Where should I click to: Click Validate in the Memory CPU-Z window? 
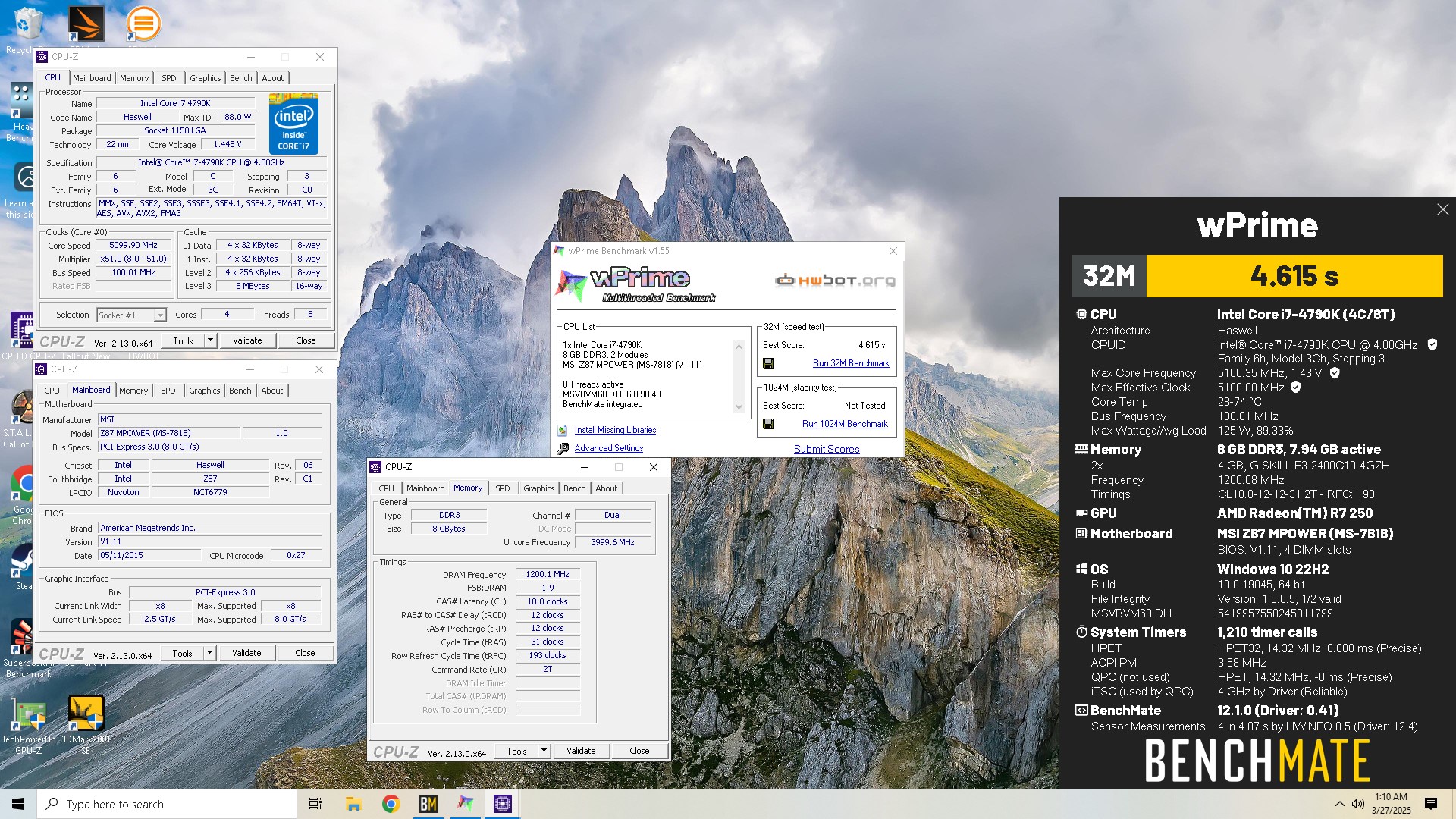[x=581, y=751]
